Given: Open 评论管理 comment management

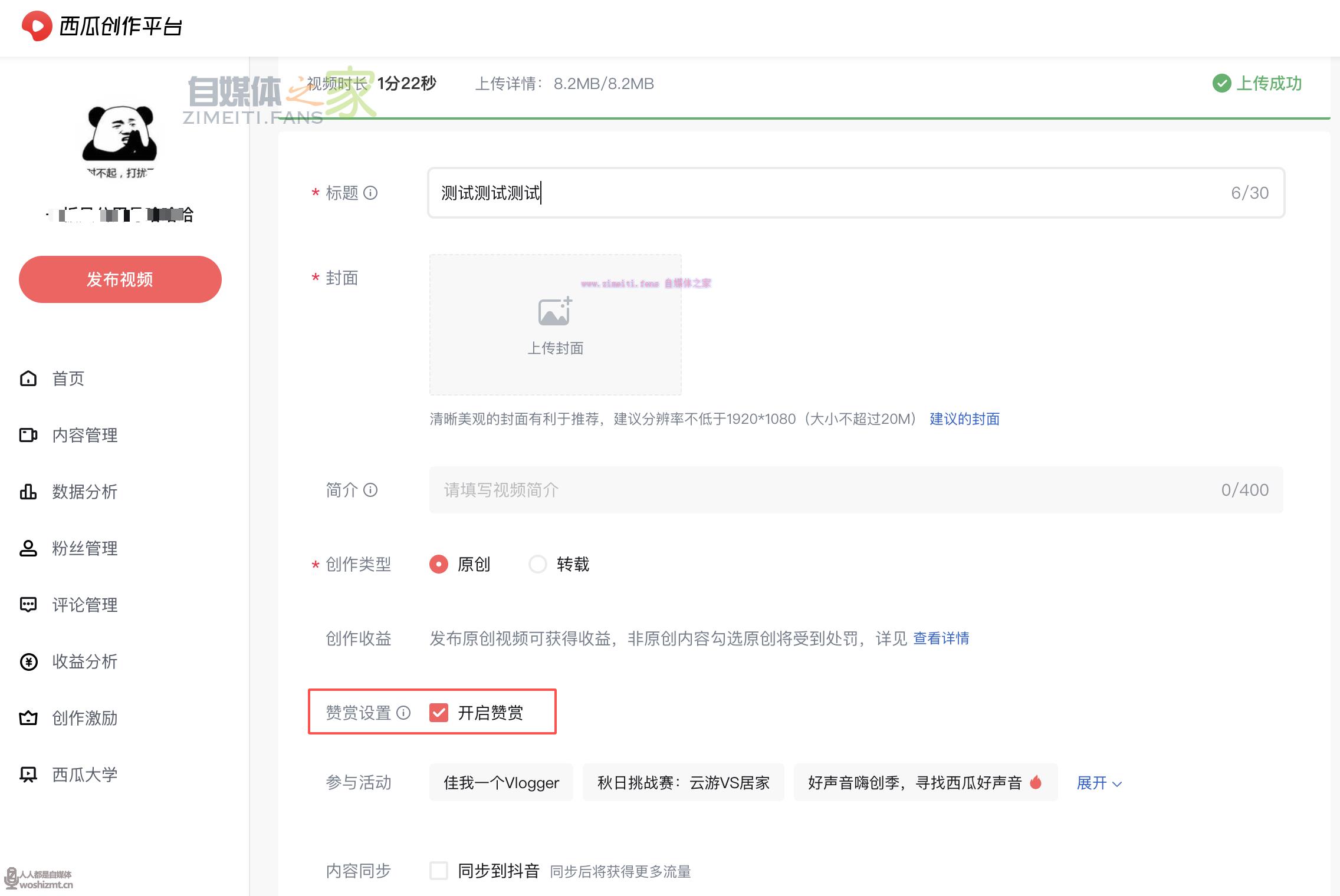Looking at the screenshot, I should 84,605.
